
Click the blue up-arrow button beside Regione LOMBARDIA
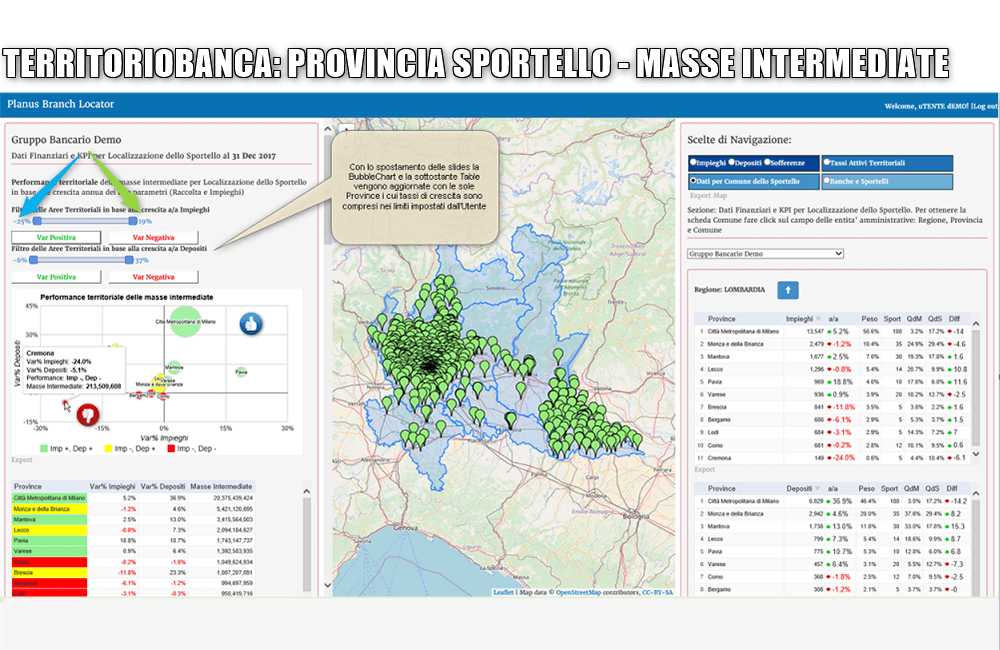(788, 290)
